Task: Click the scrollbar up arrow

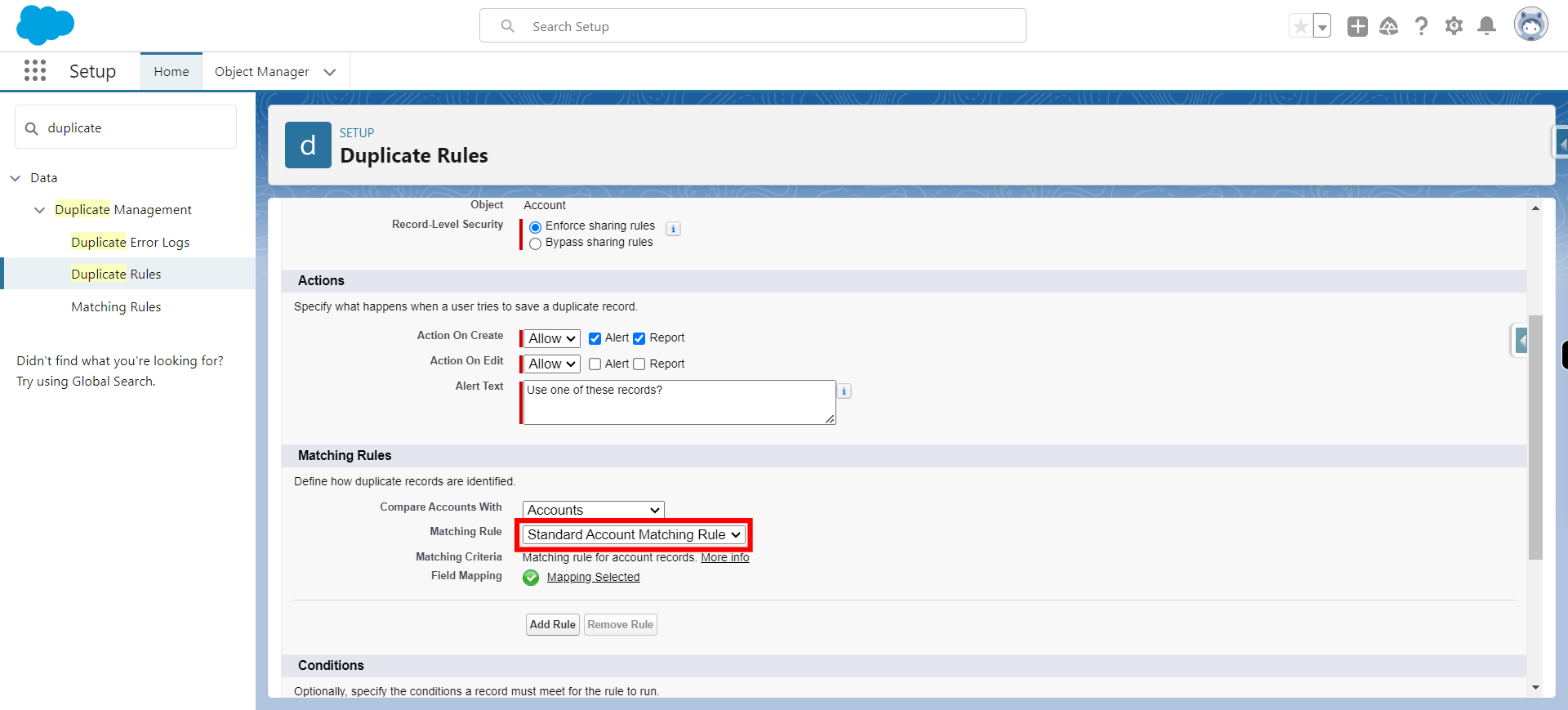Action: 1535,208
